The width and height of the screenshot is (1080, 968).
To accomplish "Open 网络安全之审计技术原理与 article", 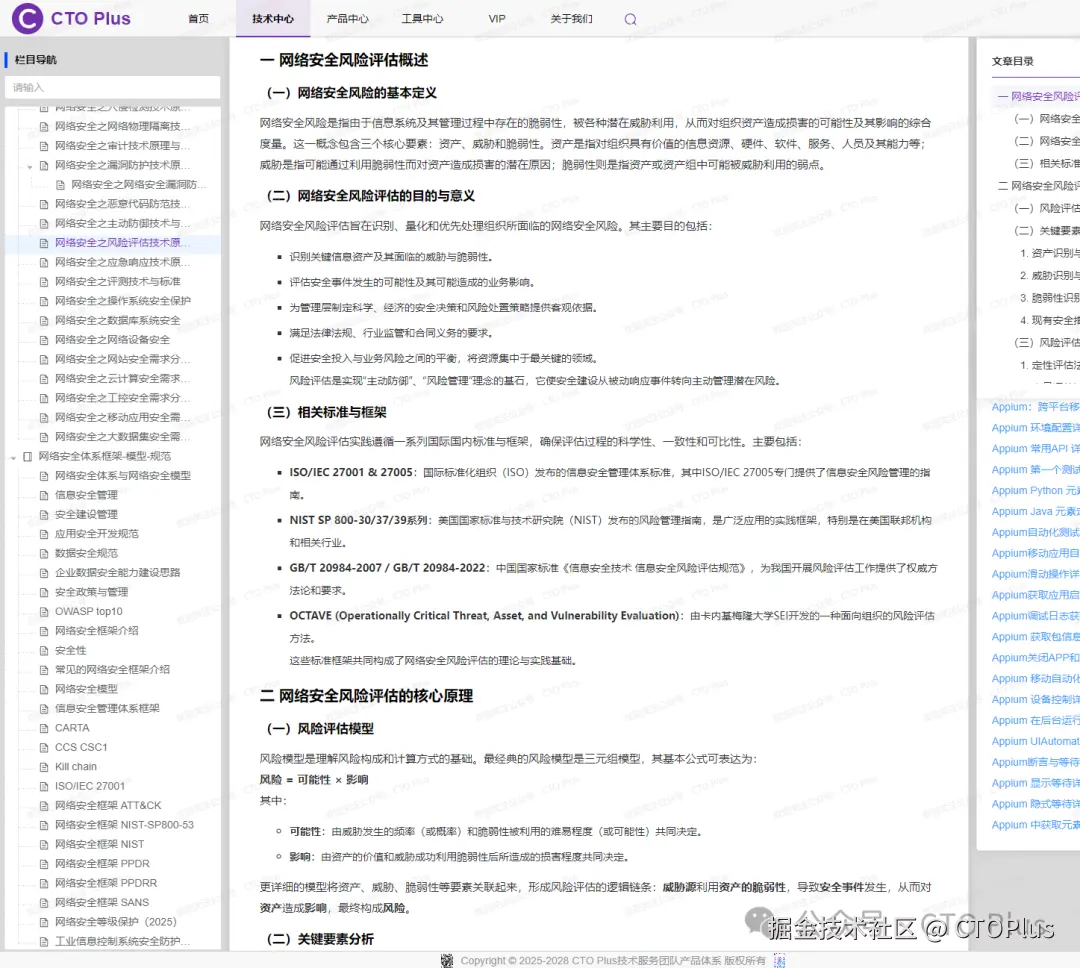I will click(122, 146).
